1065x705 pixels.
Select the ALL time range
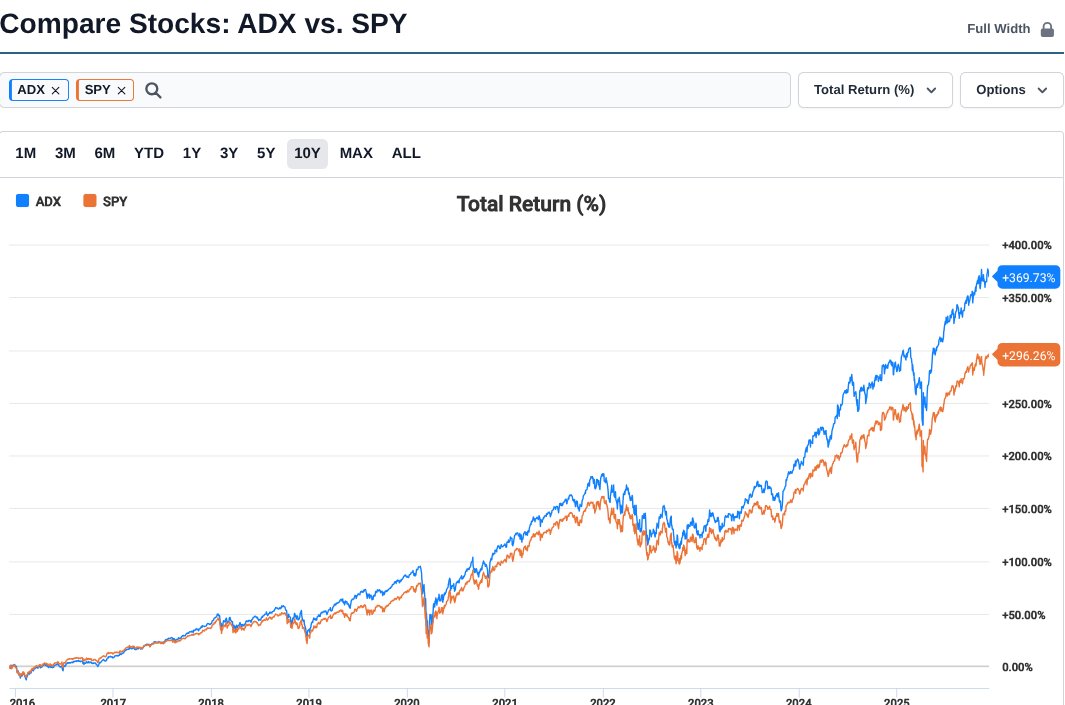406,153
